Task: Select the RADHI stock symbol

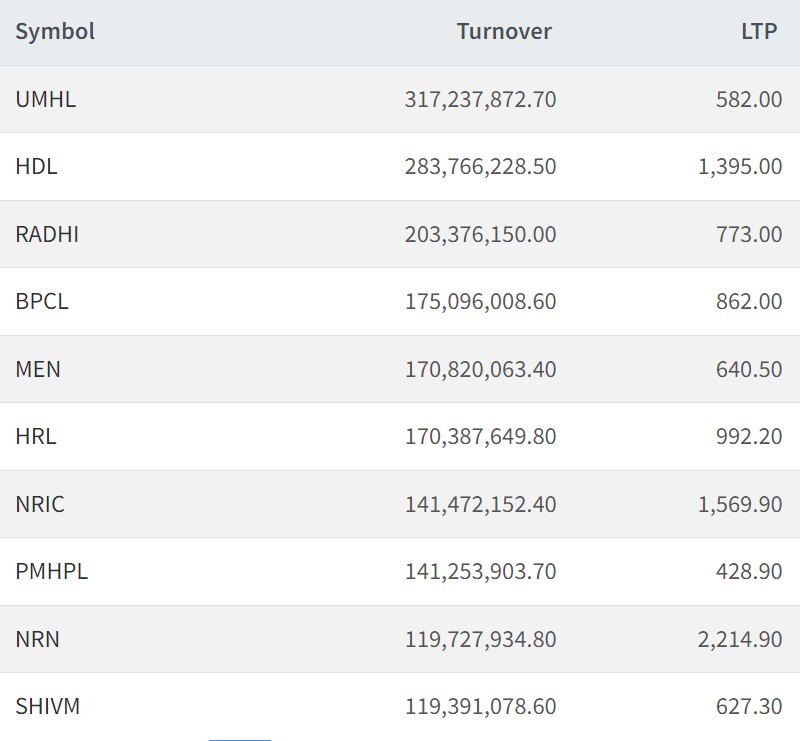Action: click(47, 234)
